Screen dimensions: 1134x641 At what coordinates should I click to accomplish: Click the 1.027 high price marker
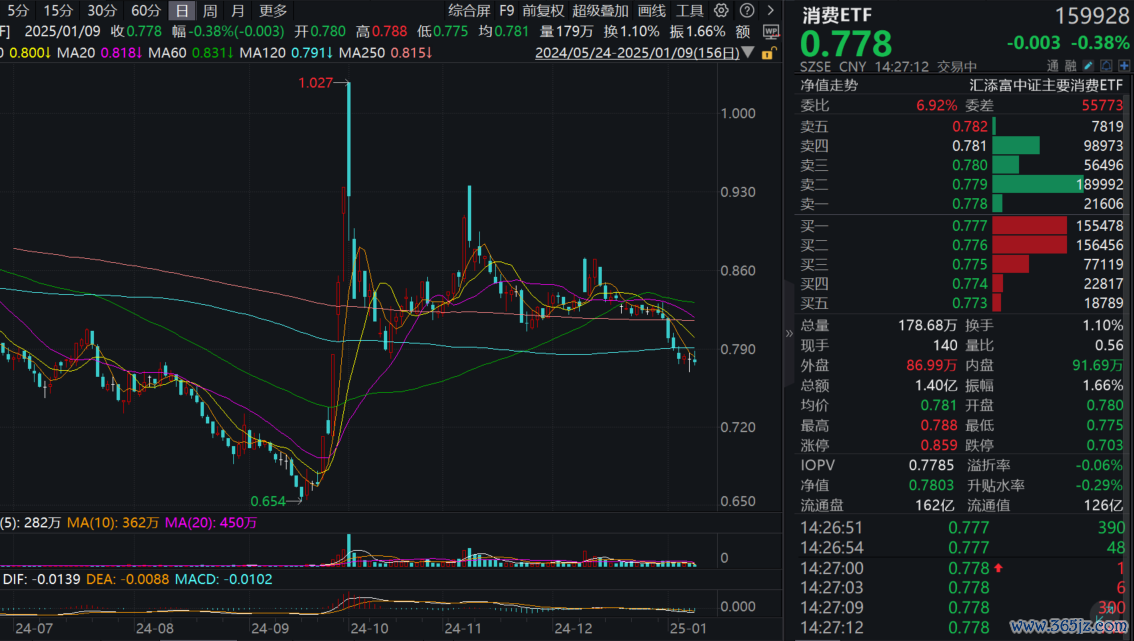click(x=314, y=83)
